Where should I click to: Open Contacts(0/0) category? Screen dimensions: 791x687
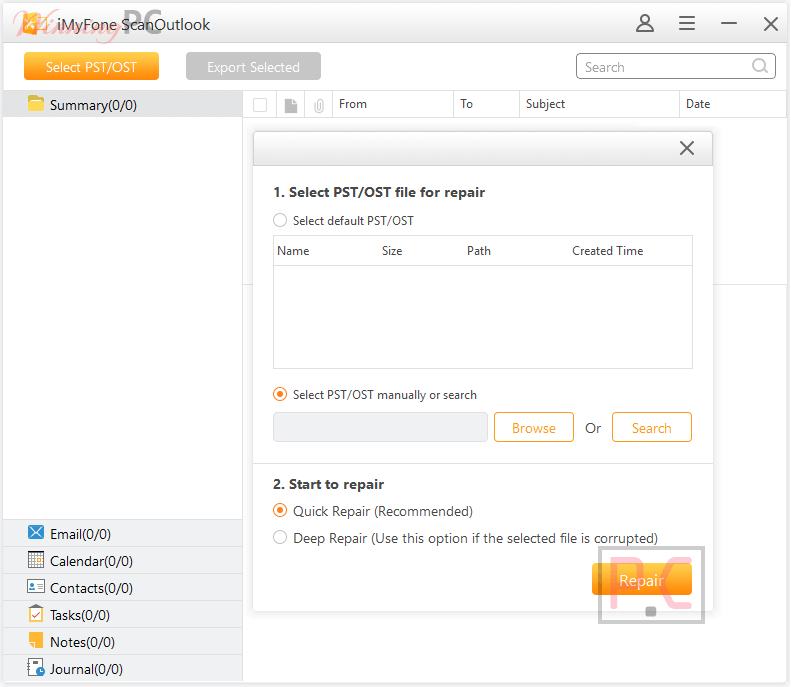(x=123, y=587)
